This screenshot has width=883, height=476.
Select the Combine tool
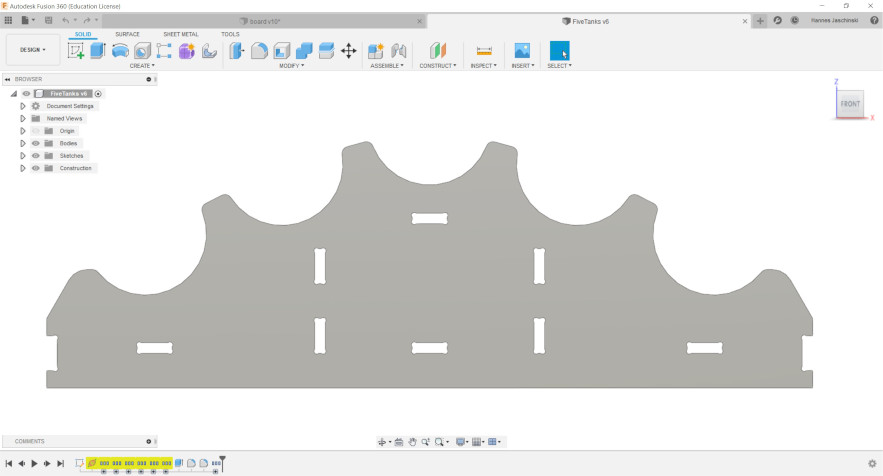click(304, 51)
